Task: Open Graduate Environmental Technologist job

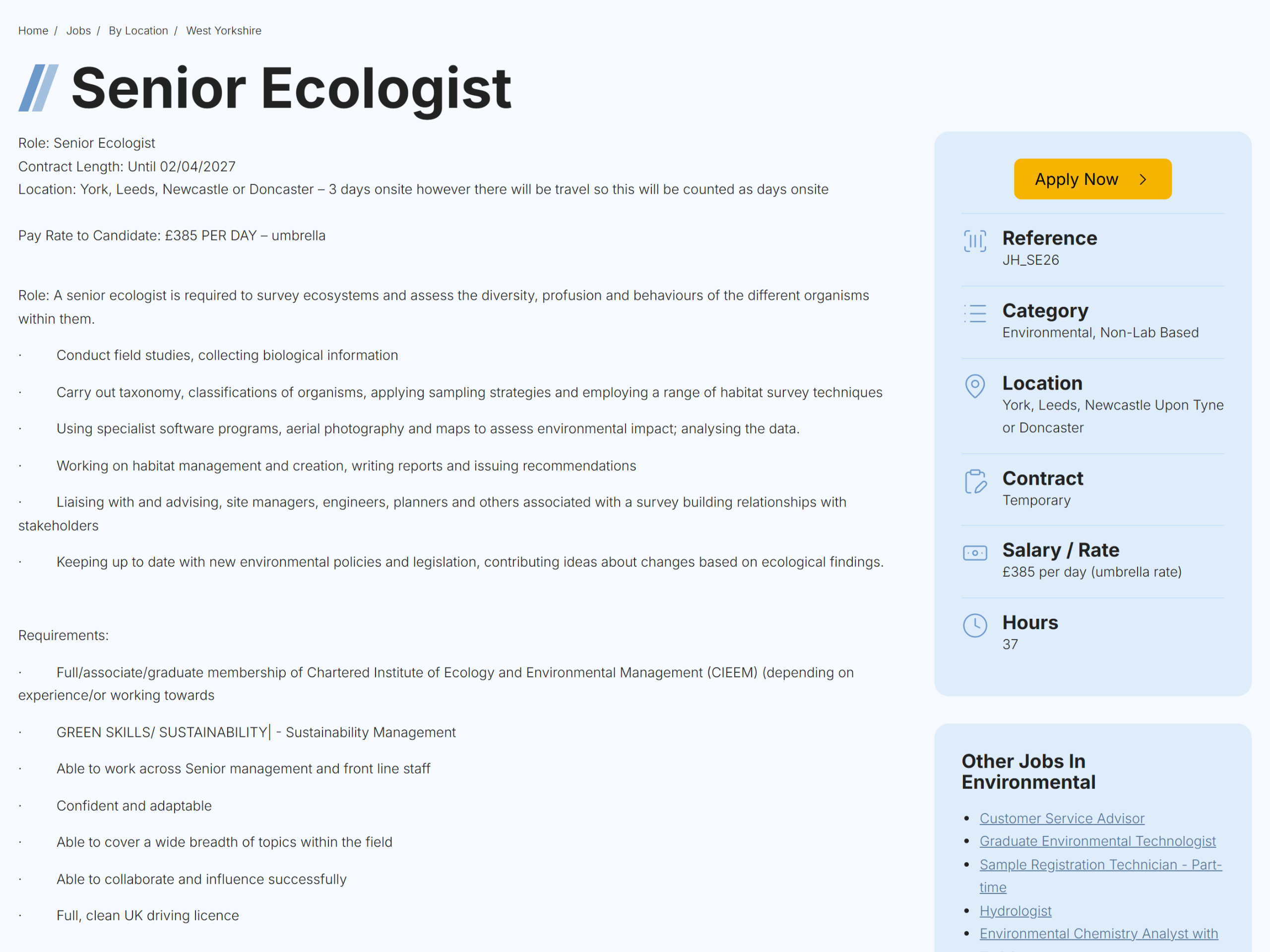Action: tap(1097, 840)
